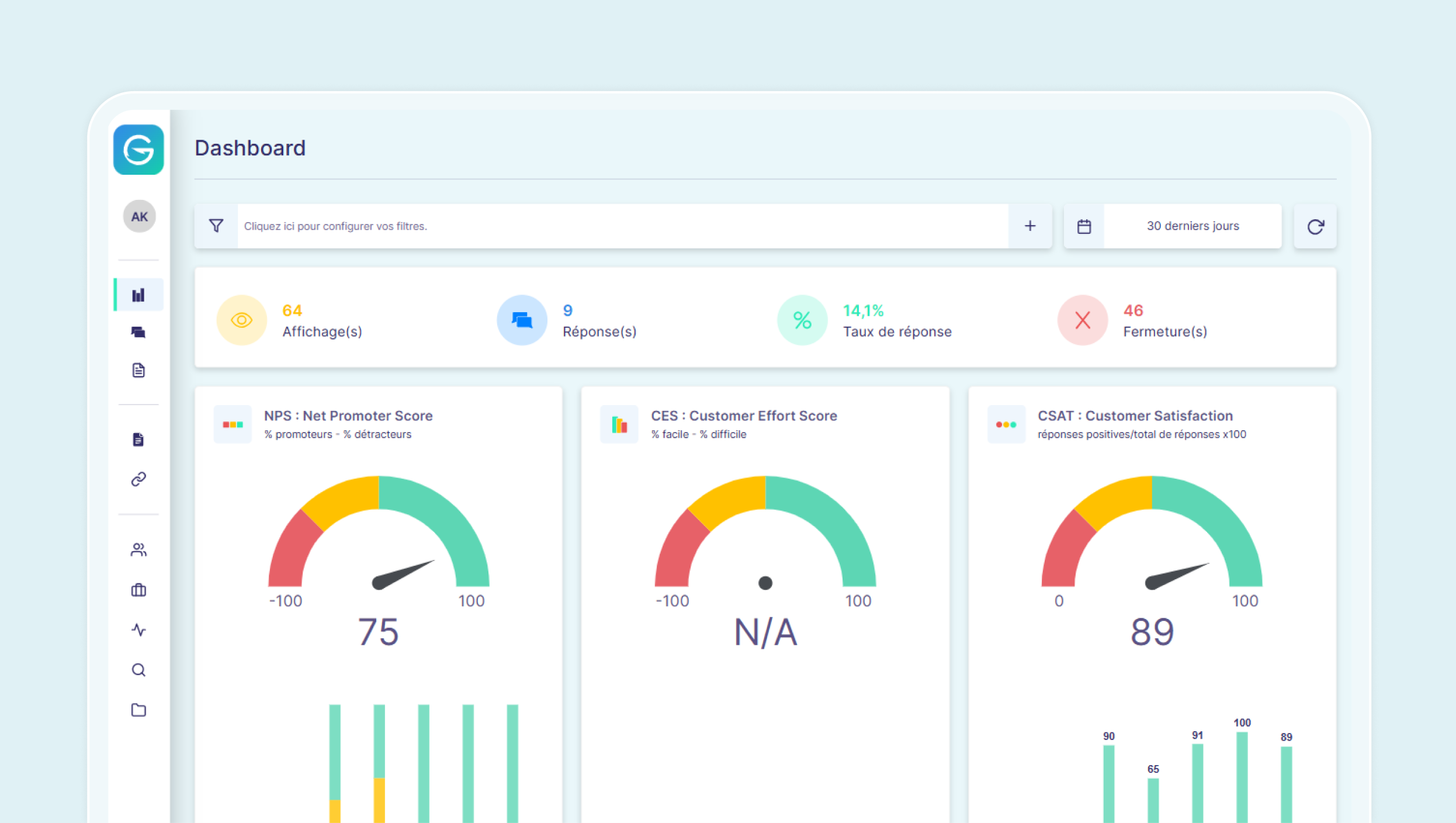
Task: Open the activity pulse sidebar icon
Action: [138, 630]
